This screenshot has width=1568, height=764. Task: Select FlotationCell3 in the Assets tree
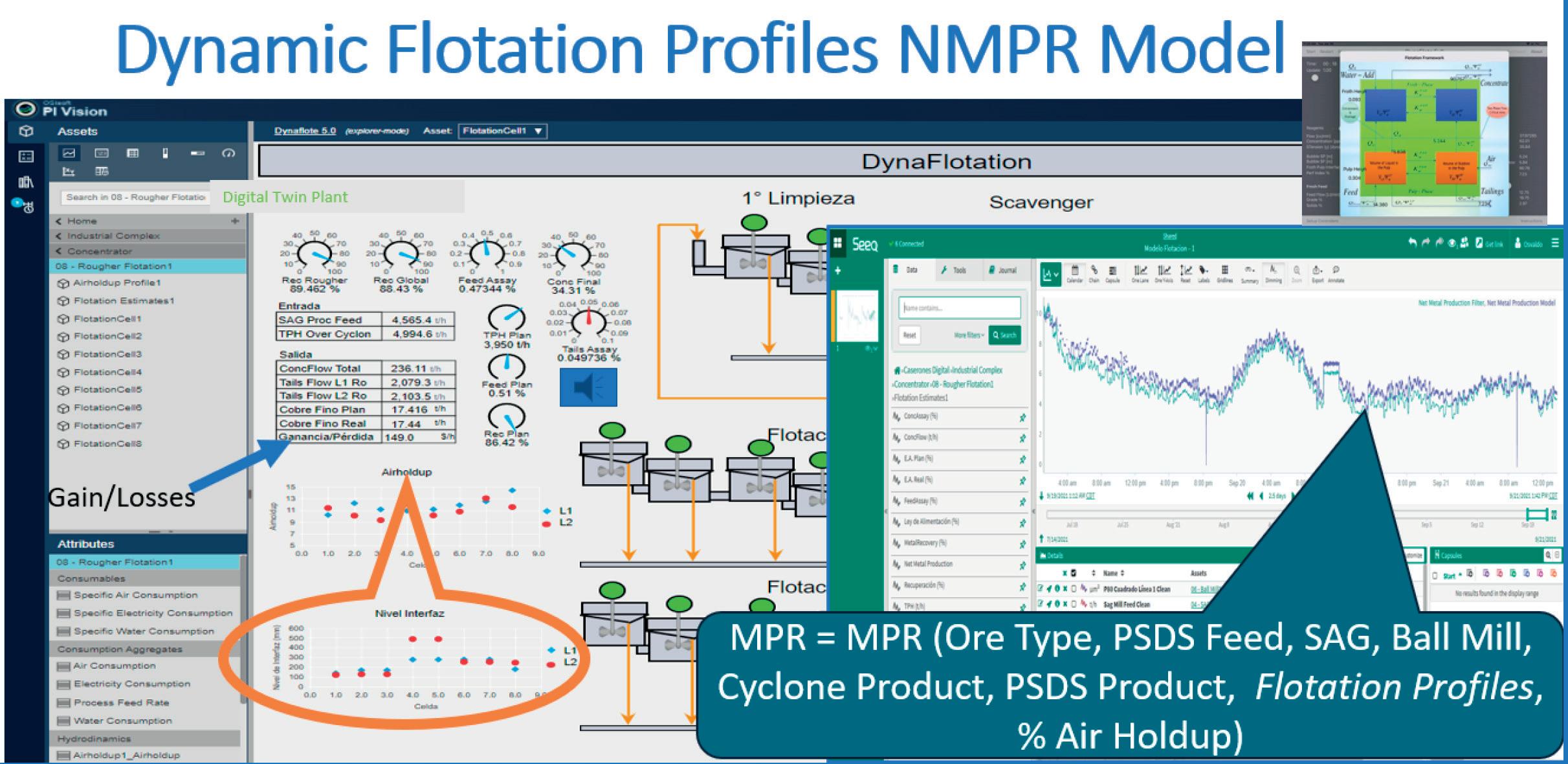[107, 354]
